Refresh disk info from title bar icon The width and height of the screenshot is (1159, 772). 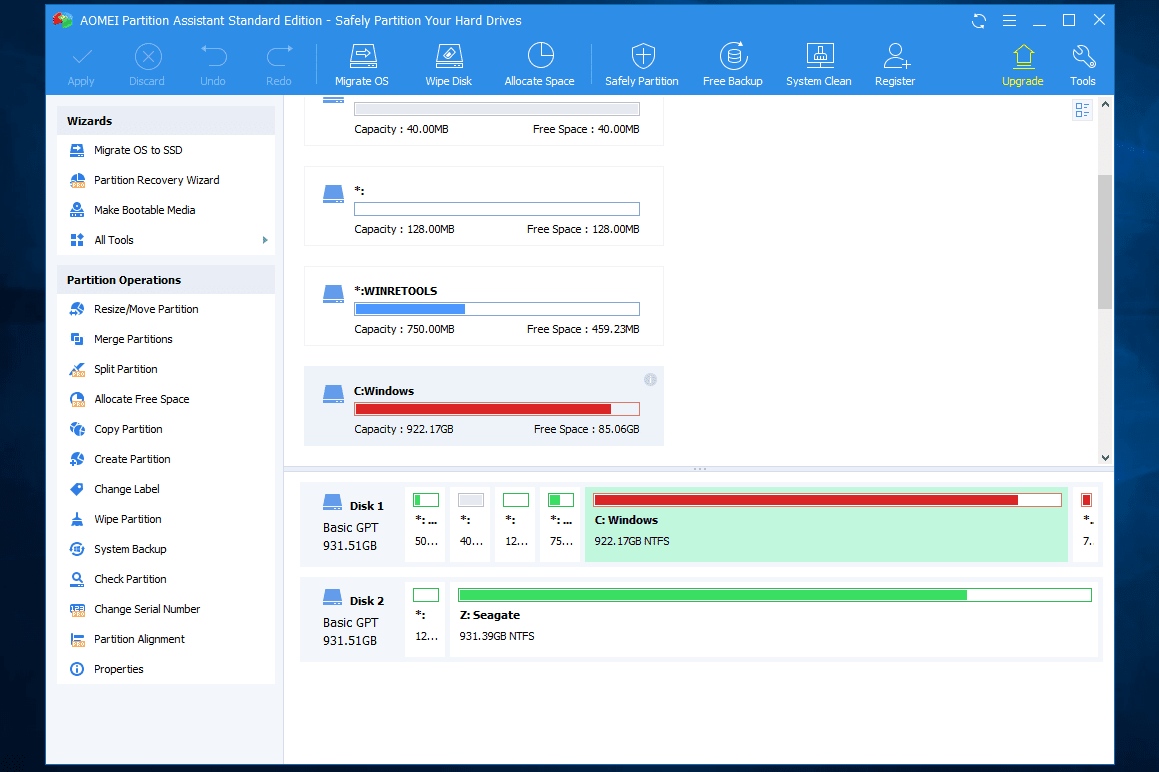coord(979,21)
